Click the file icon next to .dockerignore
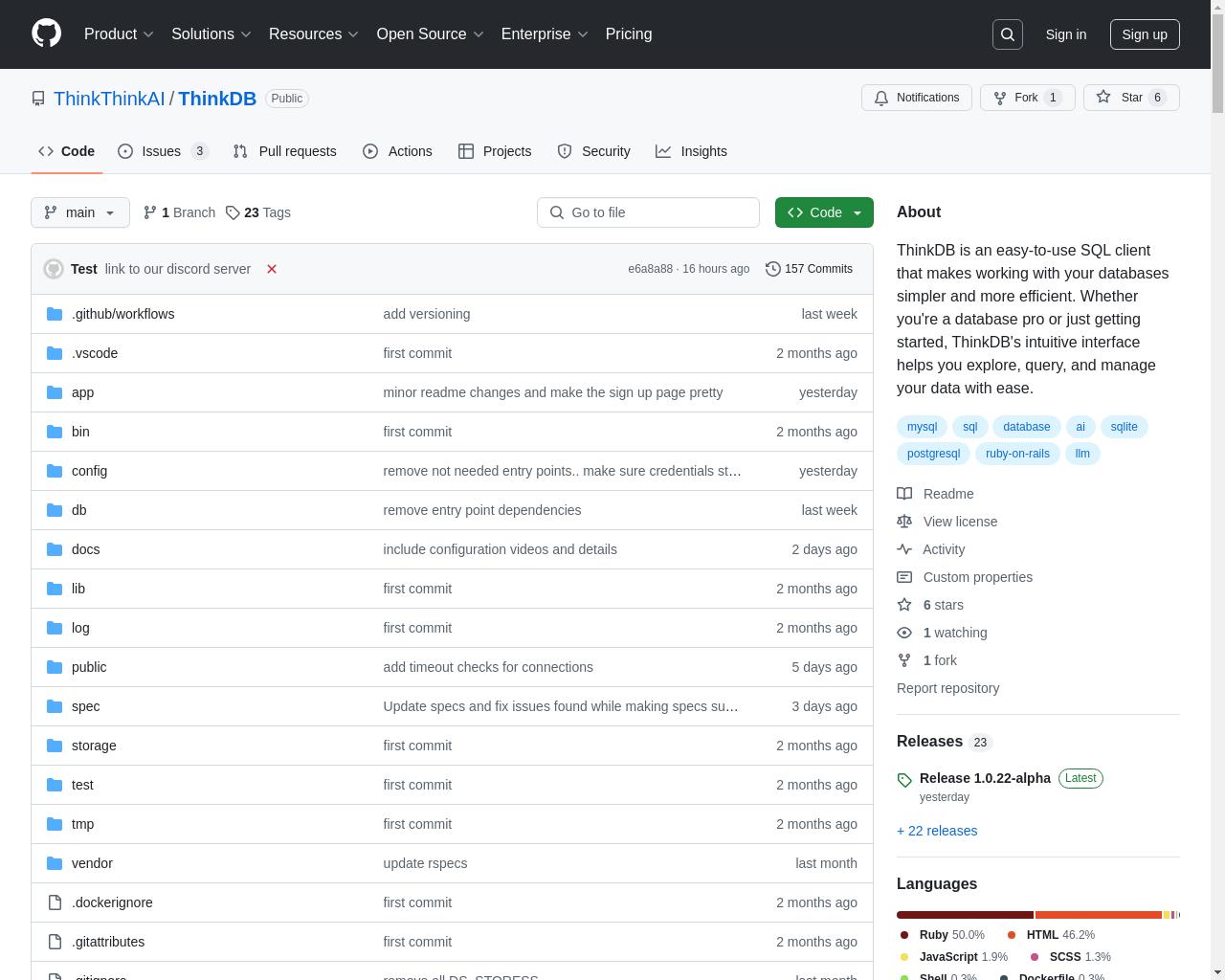 (x=55, y=902)
